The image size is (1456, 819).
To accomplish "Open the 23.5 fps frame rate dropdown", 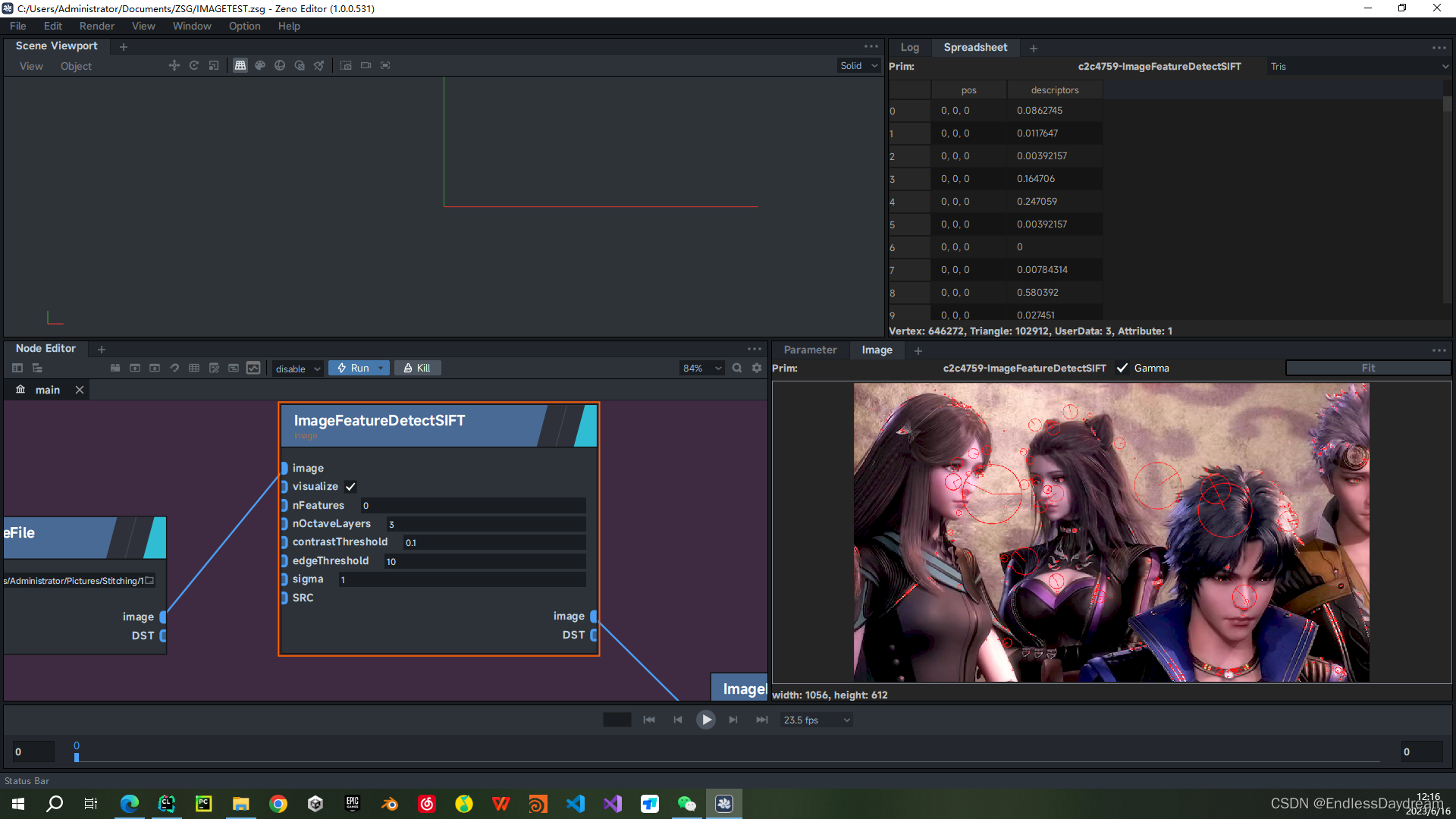I will pyautogui.click(x=815, y=720).
